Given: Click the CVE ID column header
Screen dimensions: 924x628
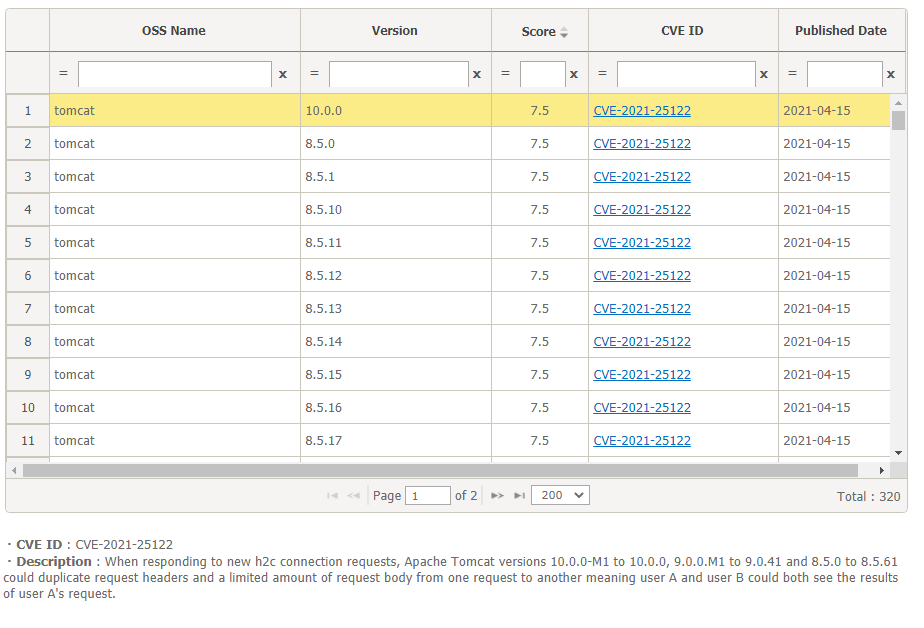Looking at the screenshot, I should point(683,31).
